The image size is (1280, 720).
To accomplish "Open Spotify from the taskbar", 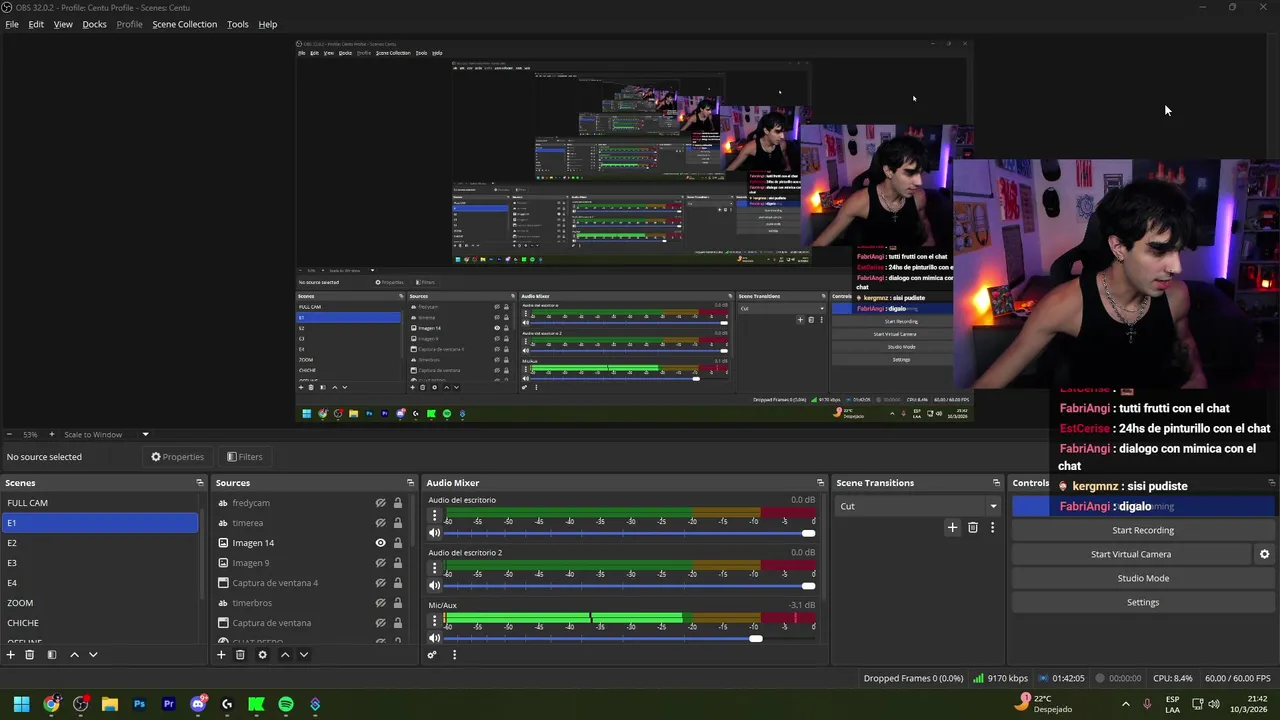I will click(286, 704).
